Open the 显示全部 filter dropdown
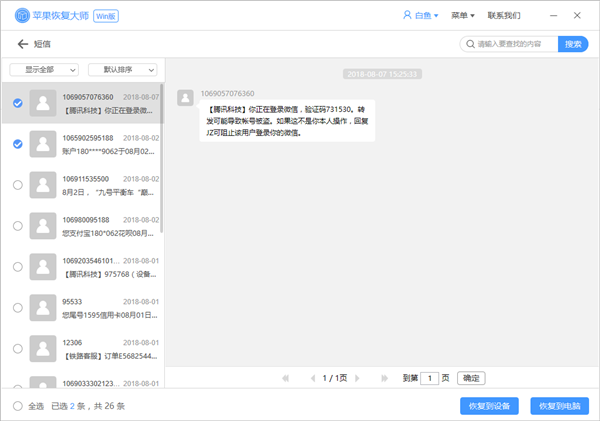Viewport: 600px width, 421px height. click(44, 70)
